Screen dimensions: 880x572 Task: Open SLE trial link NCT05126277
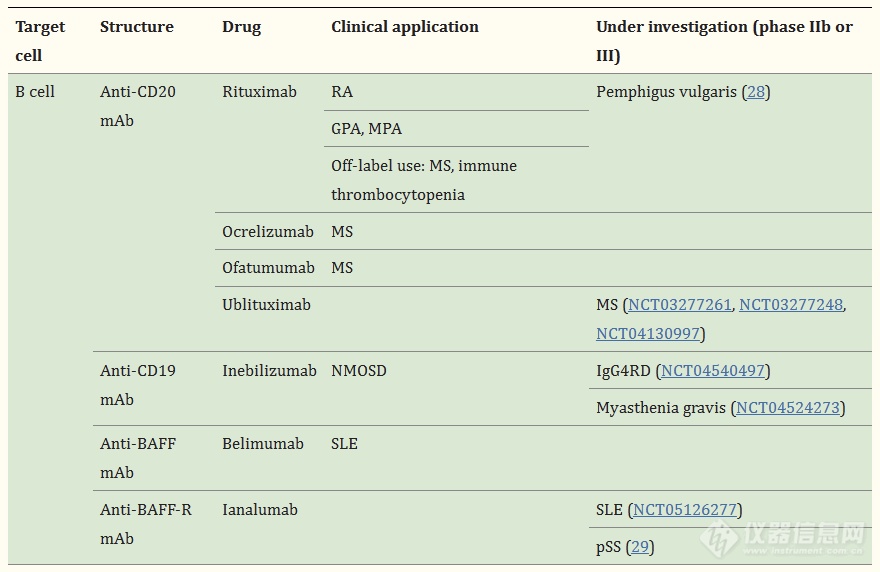pos(685,510)
